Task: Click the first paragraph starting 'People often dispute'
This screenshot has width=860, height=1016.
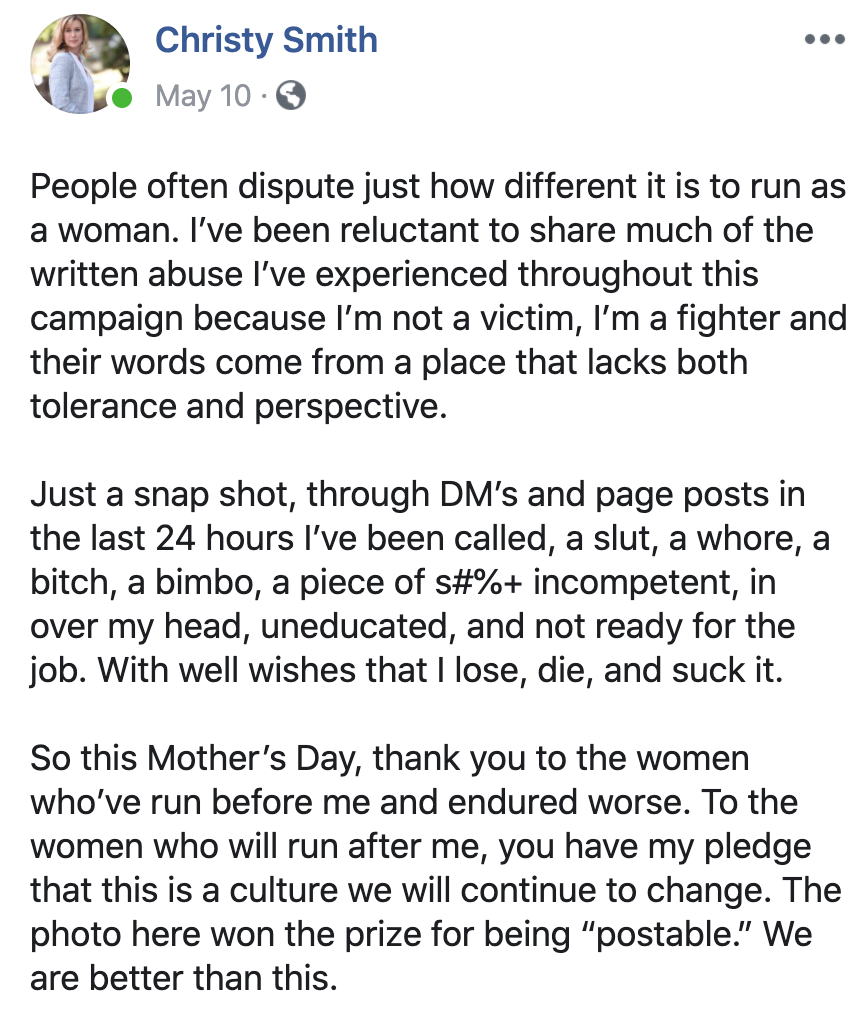Action: point(438,295)
